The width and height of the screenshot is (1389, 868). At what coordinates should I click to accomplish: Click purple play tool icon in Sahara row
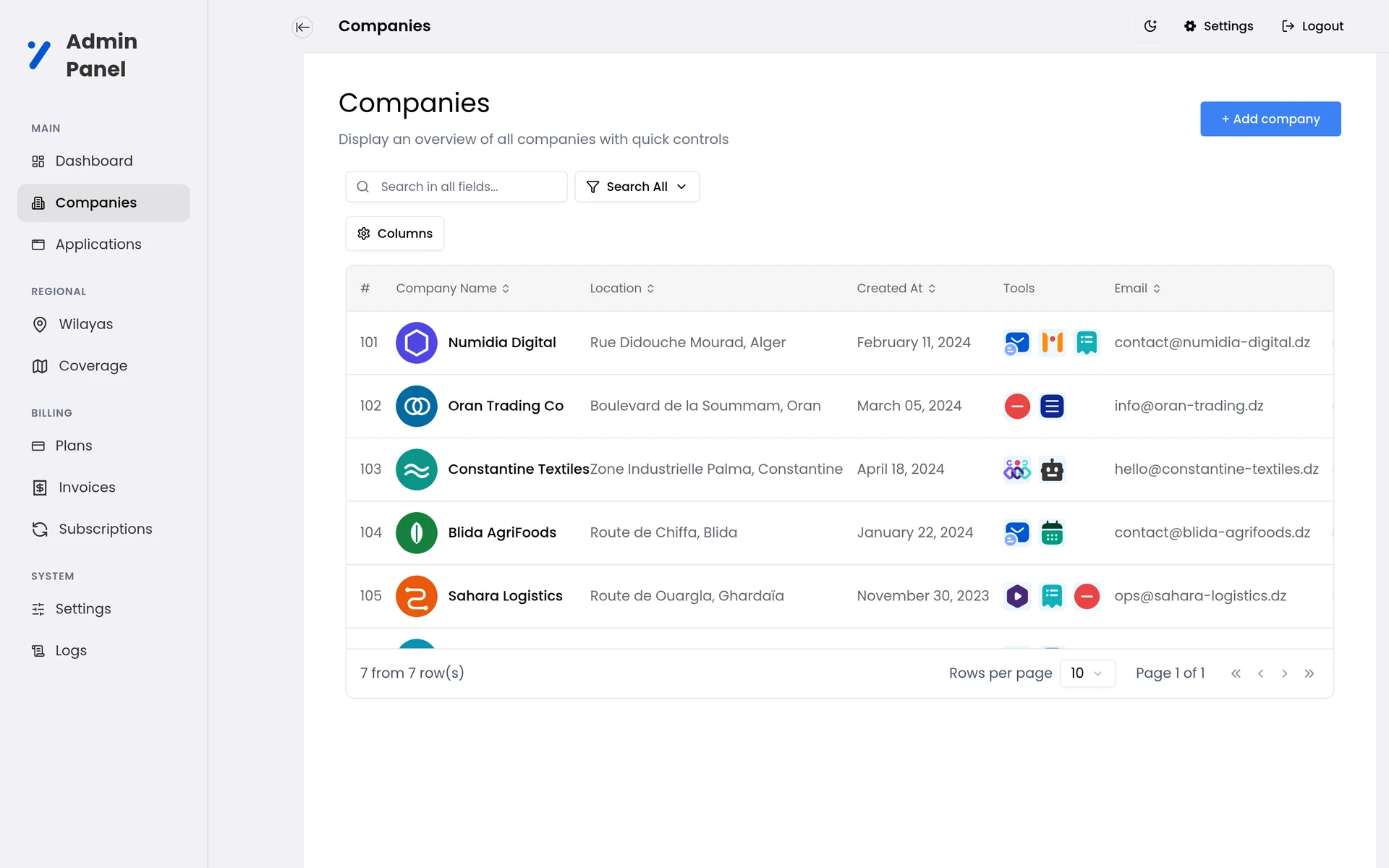[x=1017, y=596]
